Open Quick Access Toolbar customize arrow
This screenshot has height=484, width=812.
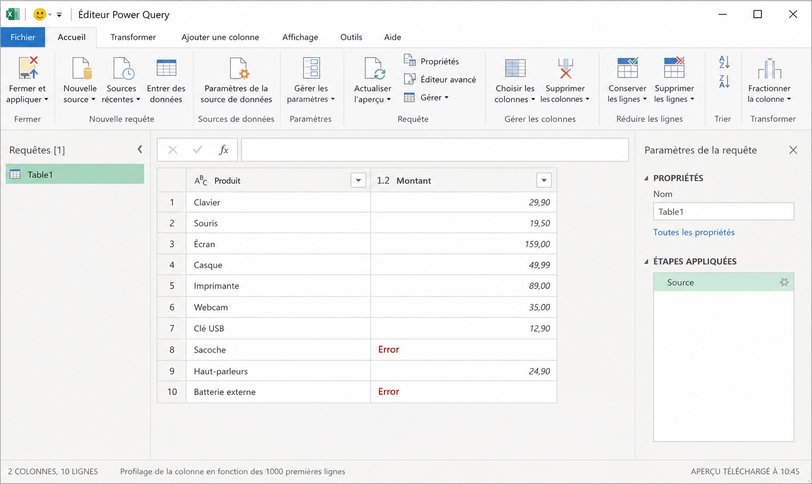point(59,15)
